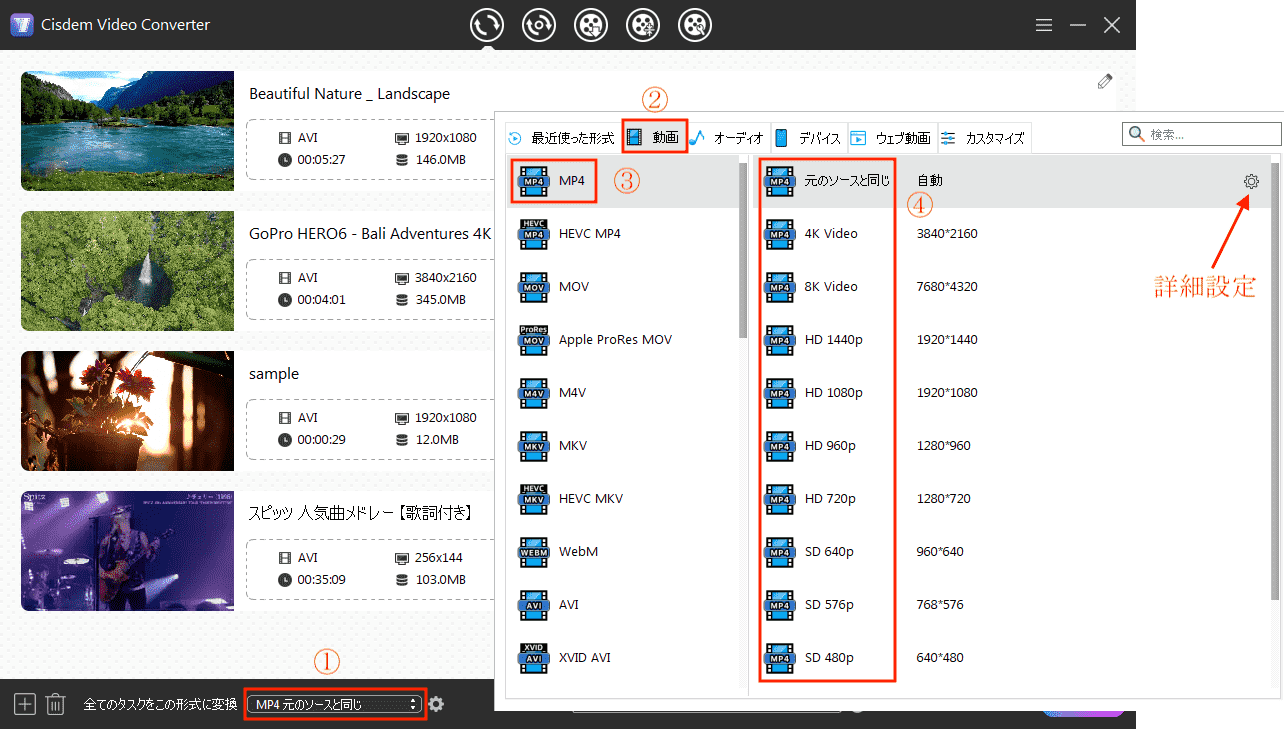This screenshot has height=729, width=1284.
Task: Select the HEVC MP4 format
Action: point(589,234)
